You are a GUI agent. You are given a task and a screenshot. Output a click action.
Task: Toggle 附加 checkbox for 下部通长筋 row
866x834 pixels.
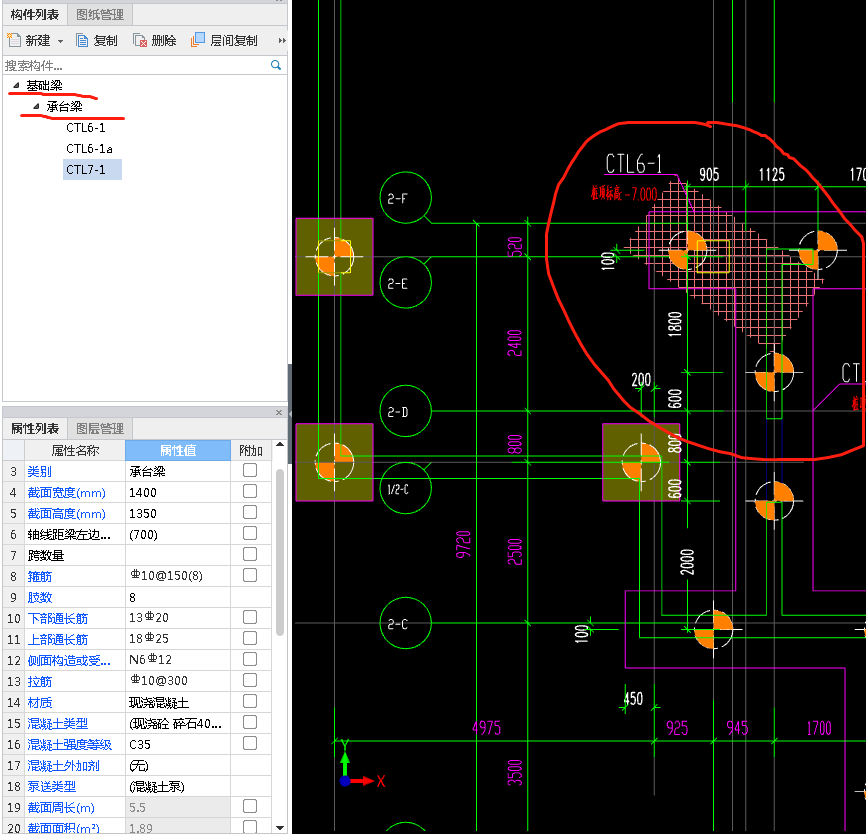(250, 617)
